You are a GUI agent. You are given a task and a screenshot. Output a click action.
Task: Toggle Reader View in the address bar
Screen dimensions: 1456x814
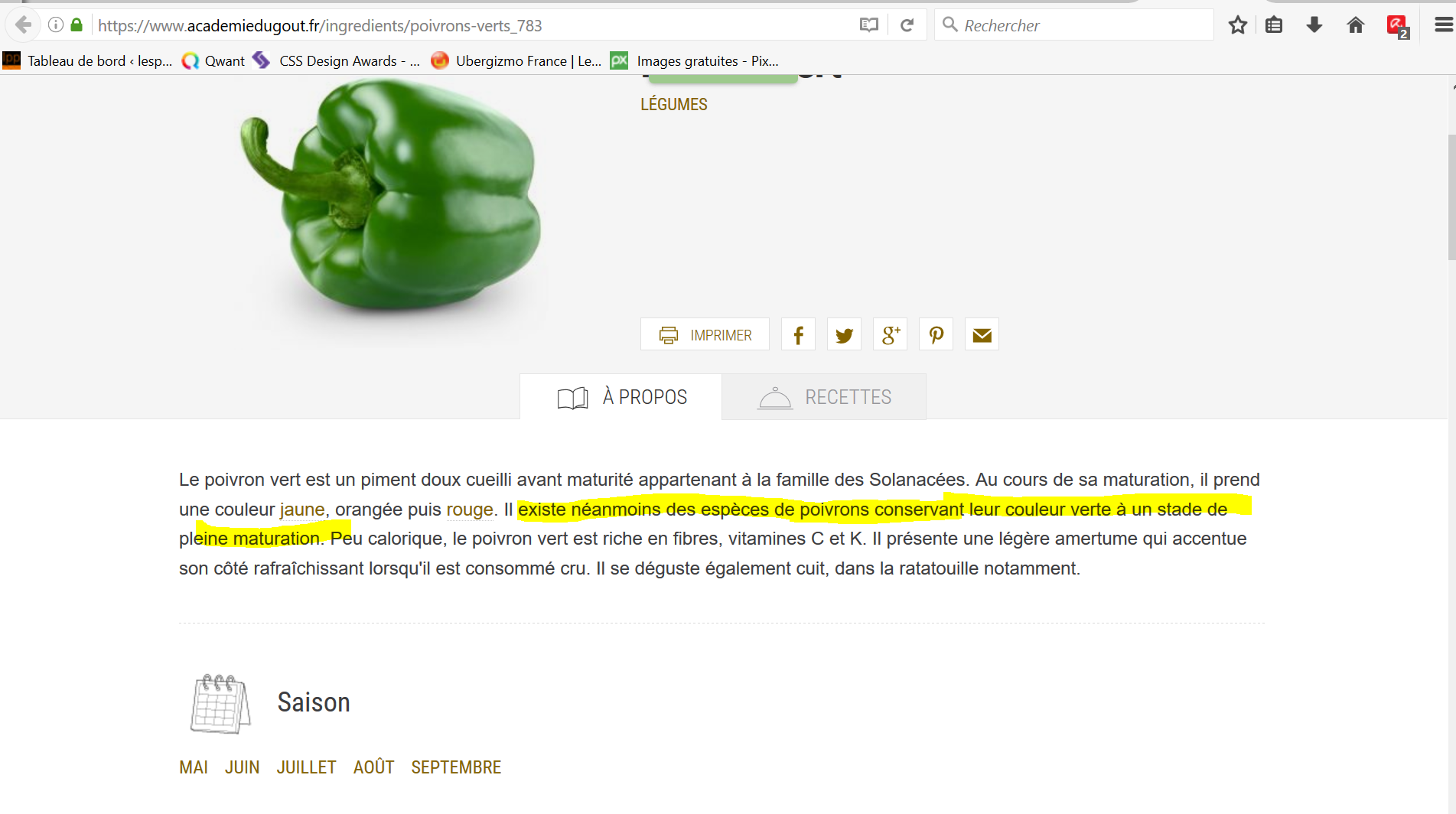click(868, 25)
